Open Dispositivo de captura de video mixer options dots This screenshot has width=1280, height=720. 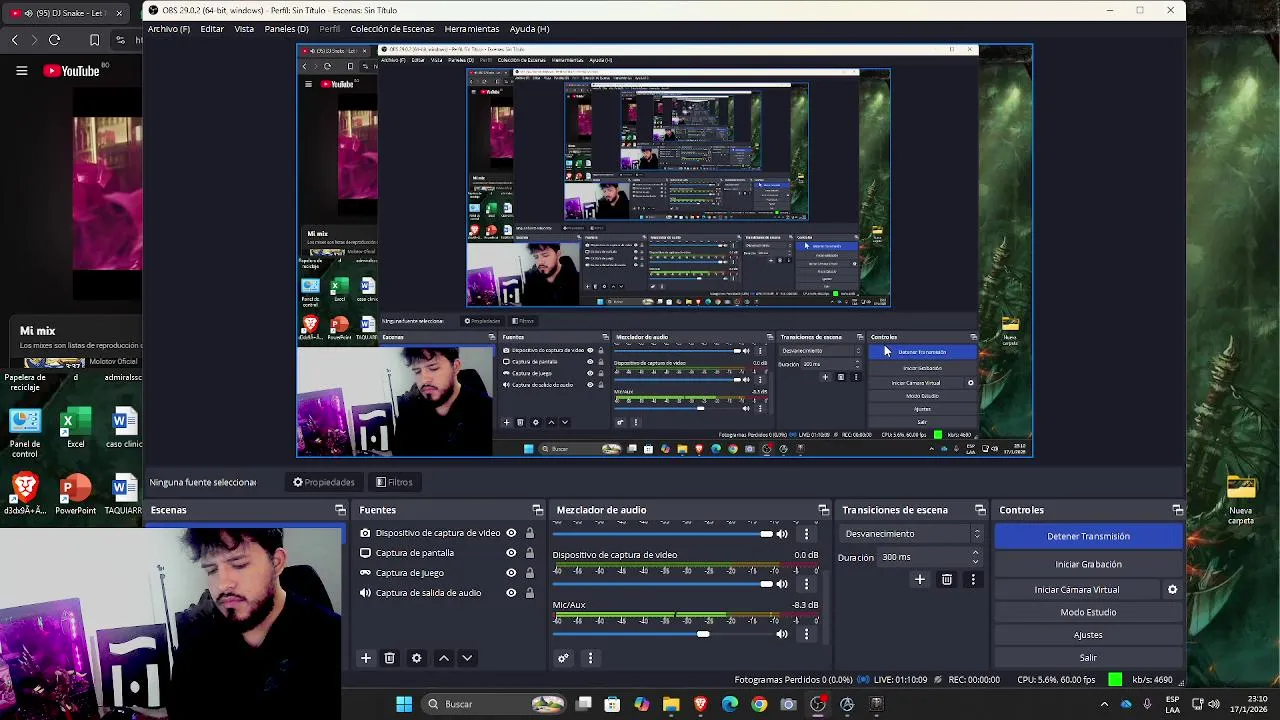[806, 584]
